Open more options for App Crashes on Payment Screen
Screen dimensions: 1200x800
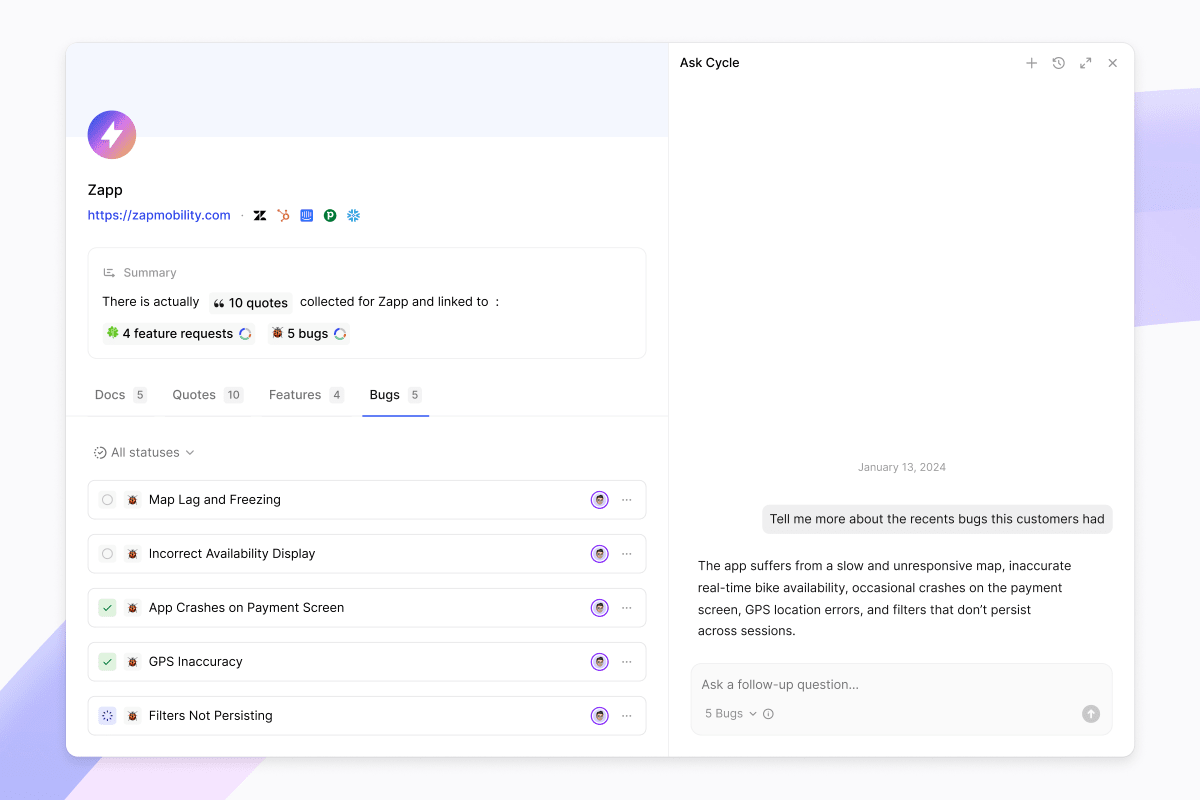click(627, 608)
